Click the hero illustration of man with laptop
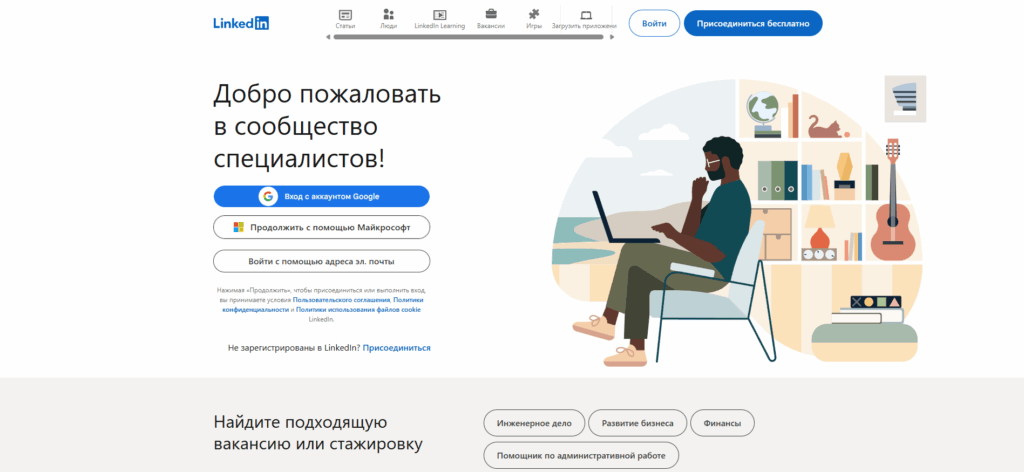1024x472 pixels. coord(738,222)
